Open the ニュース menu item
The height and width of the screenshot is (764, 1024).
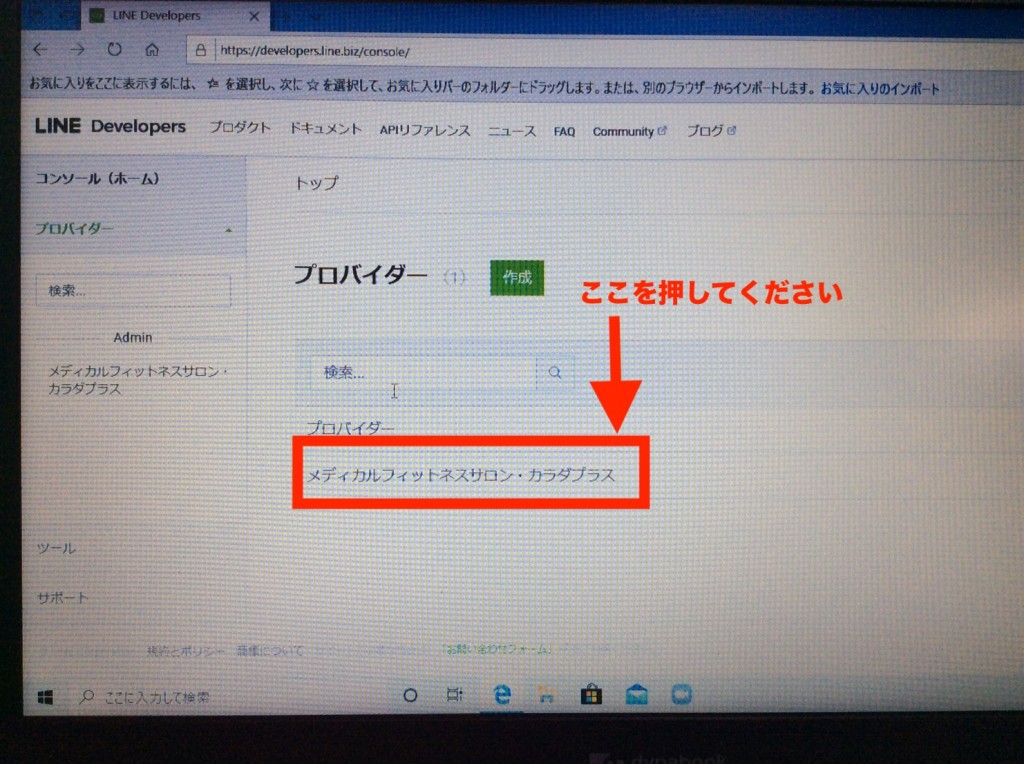(512, 131)
